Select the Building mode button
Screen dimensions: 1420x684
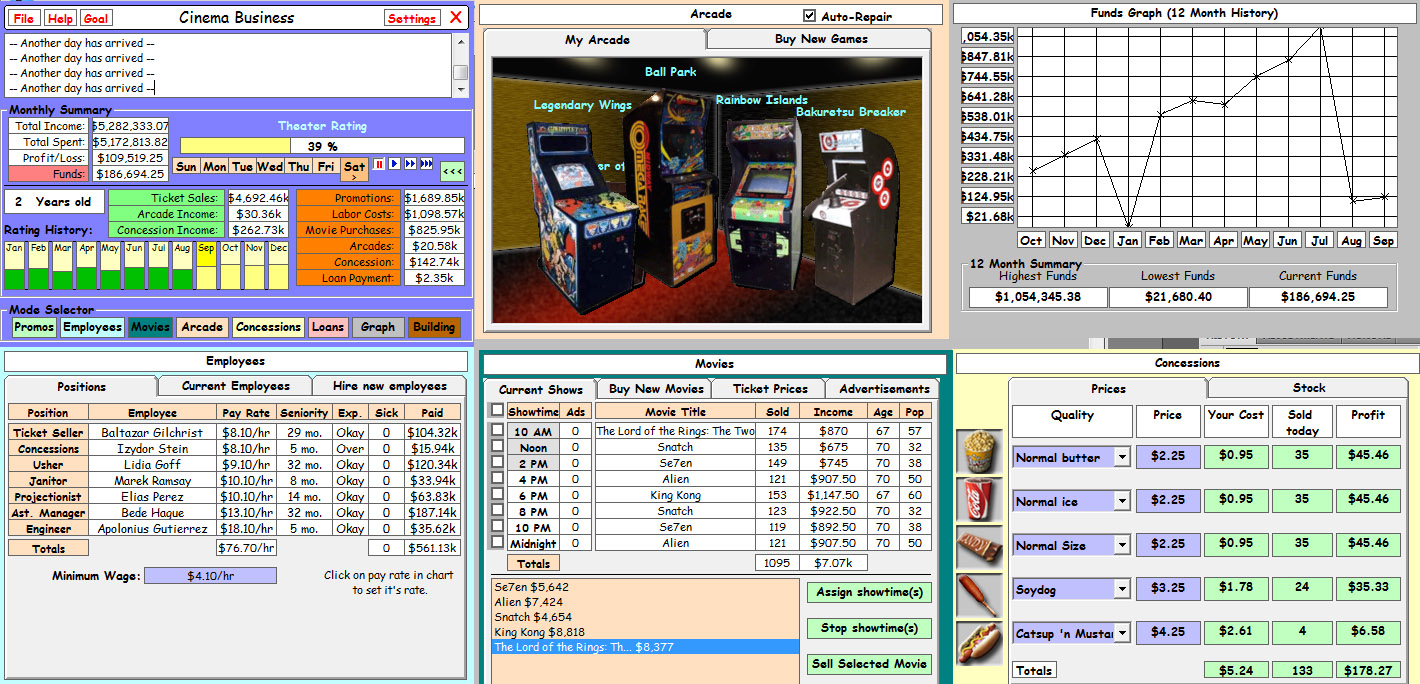click(434, 327)
